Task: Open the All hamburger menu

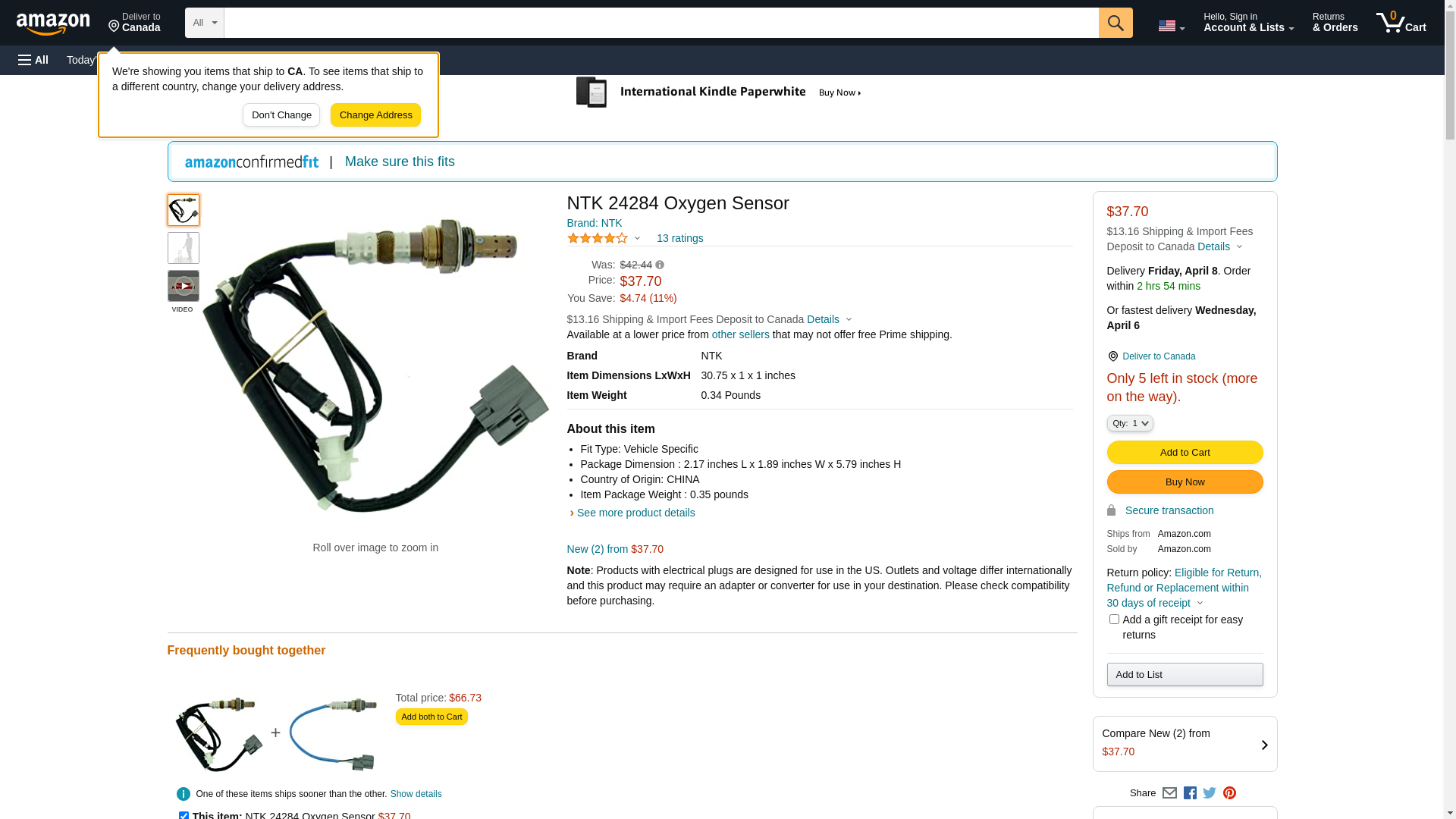Action: coord(33,60)
